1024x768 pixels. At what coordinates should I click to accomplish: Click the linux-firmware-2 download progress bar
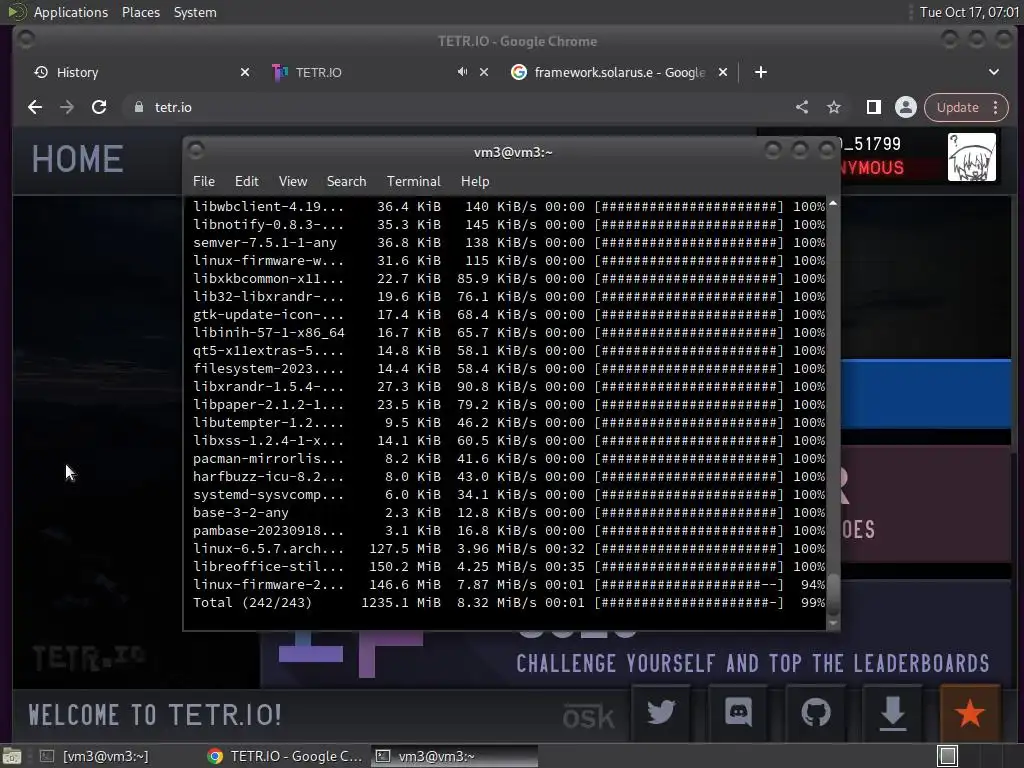pos(688,584)
